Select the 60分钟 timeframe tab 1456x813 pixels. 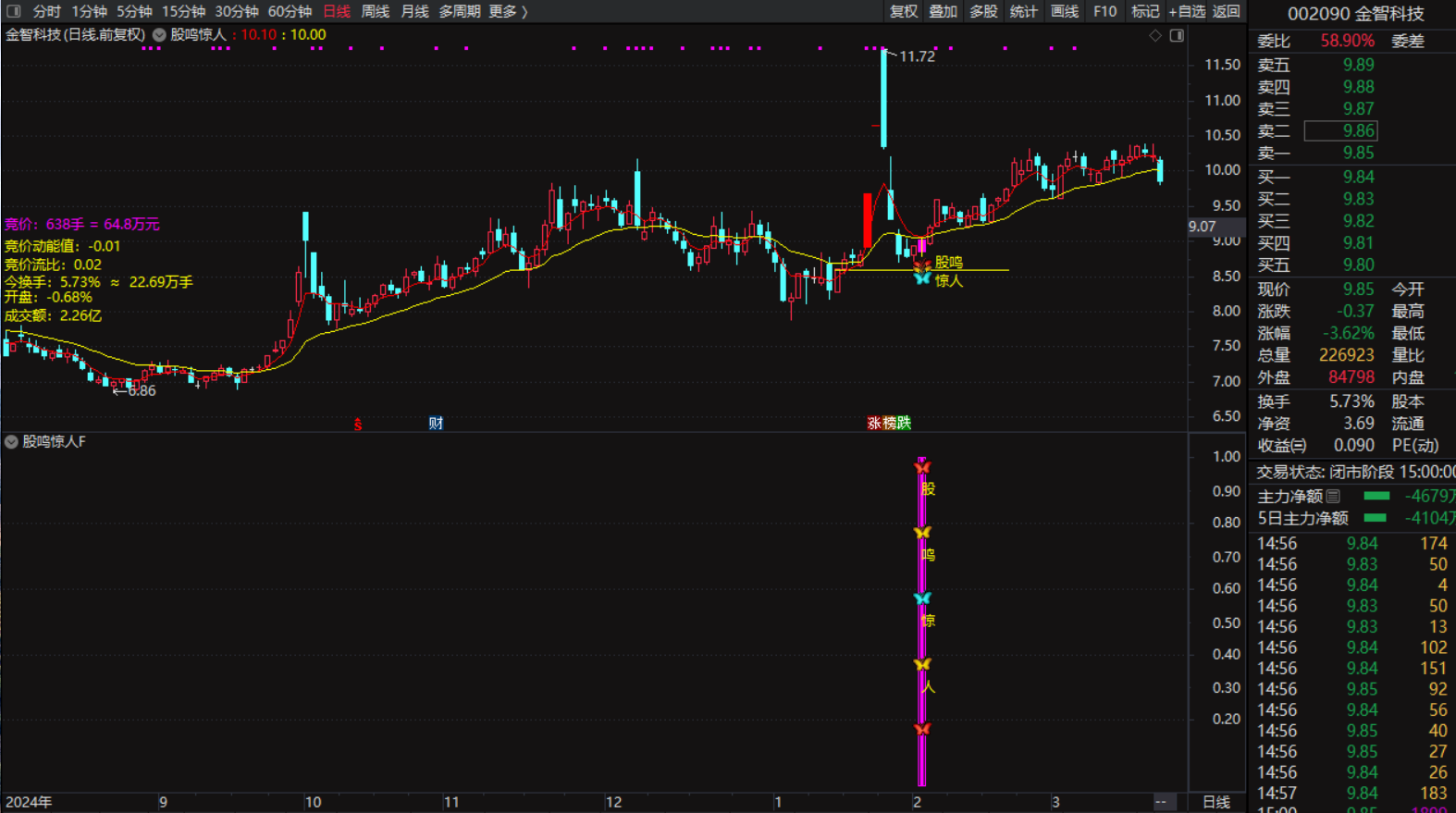290,11
